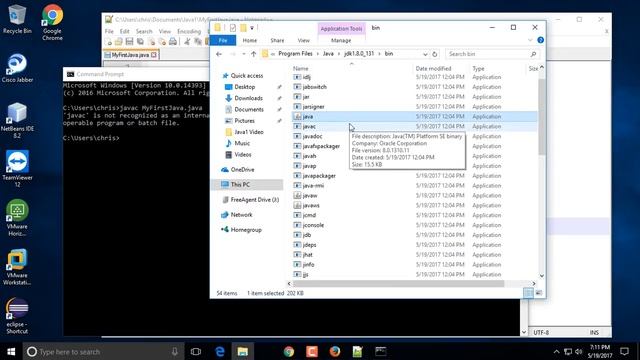Screen dimensions: 640x360
Task: Expand address bar history dropdown
Action: (425, 54)
